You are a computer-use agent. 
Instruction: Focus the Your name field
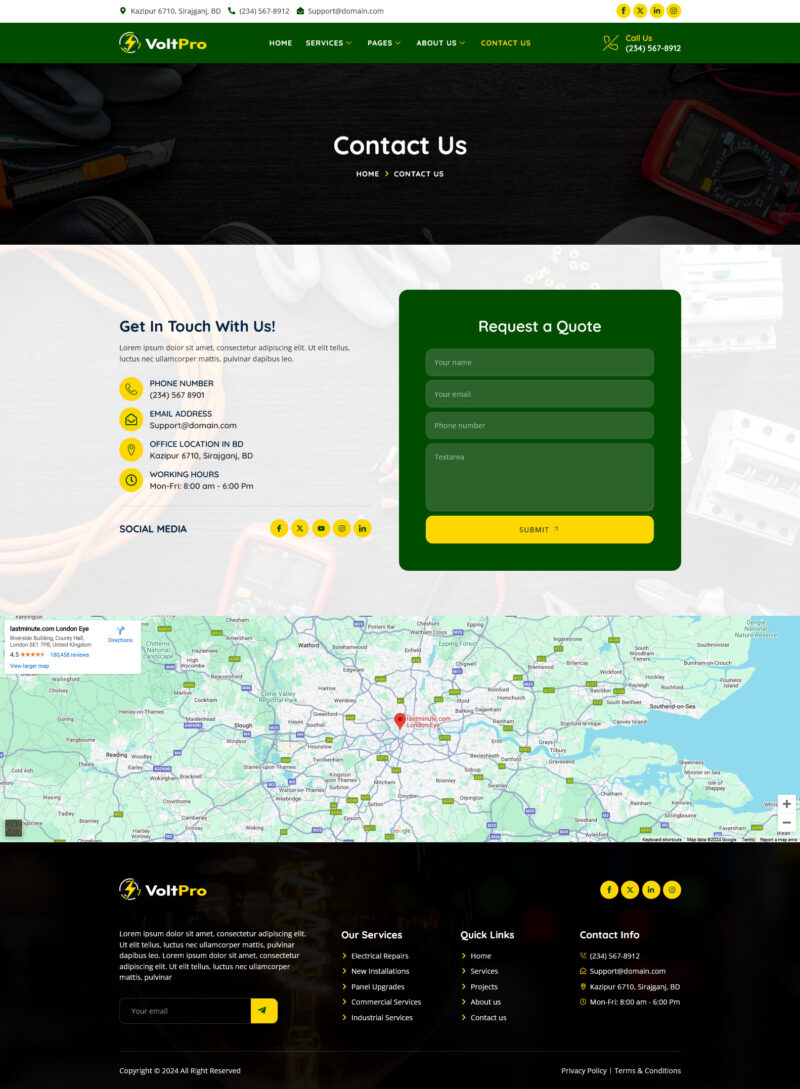pos(540,363)
